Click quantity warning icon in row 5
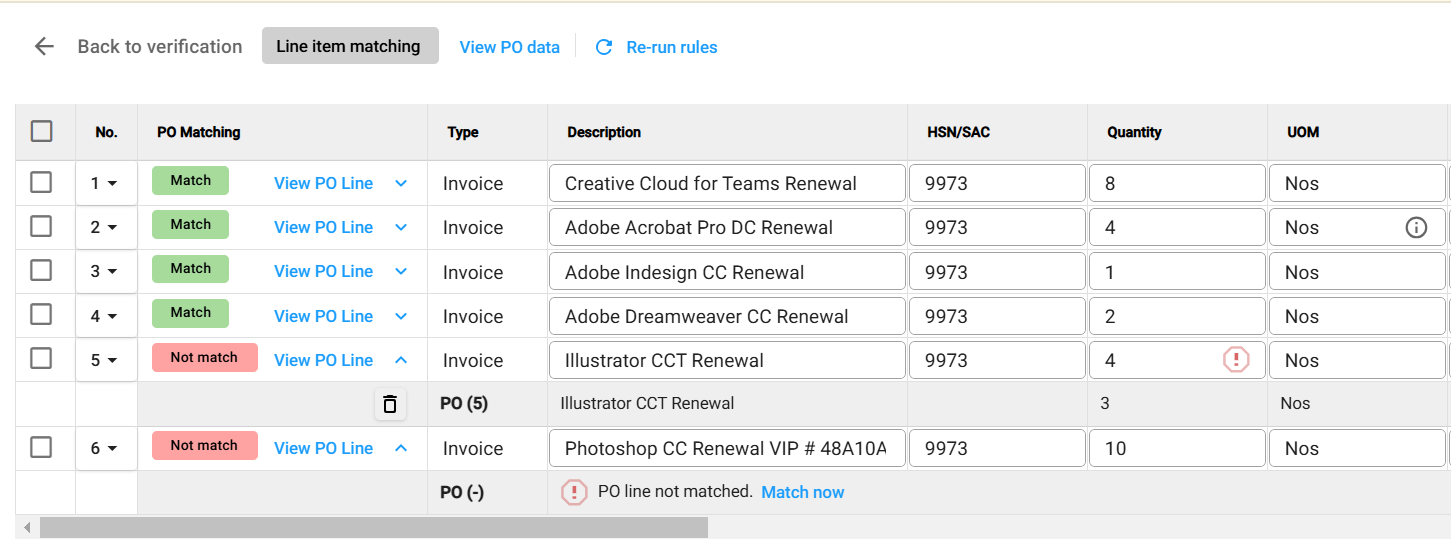 1236,360
